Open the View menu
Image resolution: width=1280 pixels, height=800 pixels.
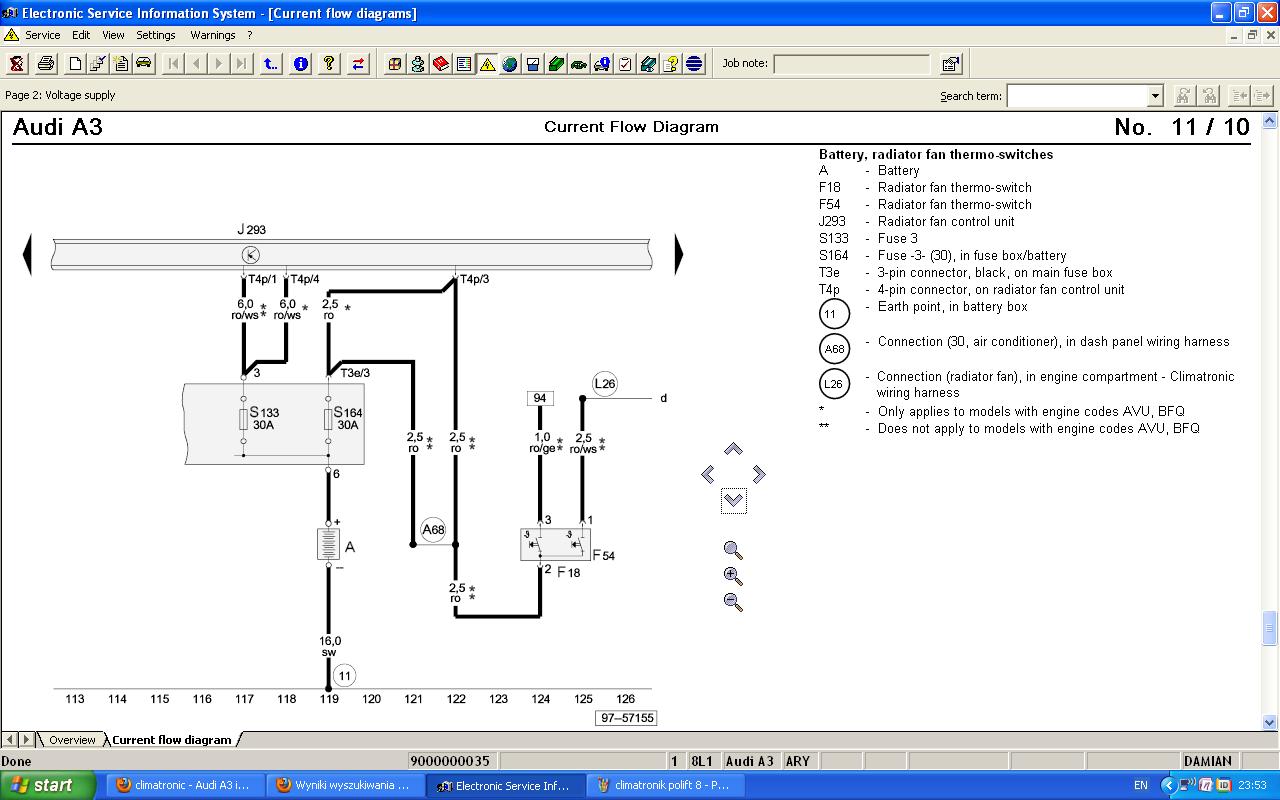113,35
